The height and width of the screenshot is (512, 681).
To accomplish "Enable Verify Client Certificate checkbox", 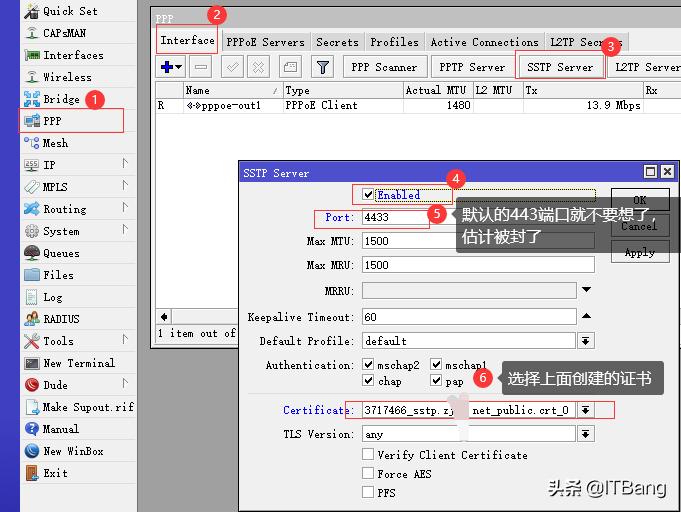I will (x=369, y=455).
